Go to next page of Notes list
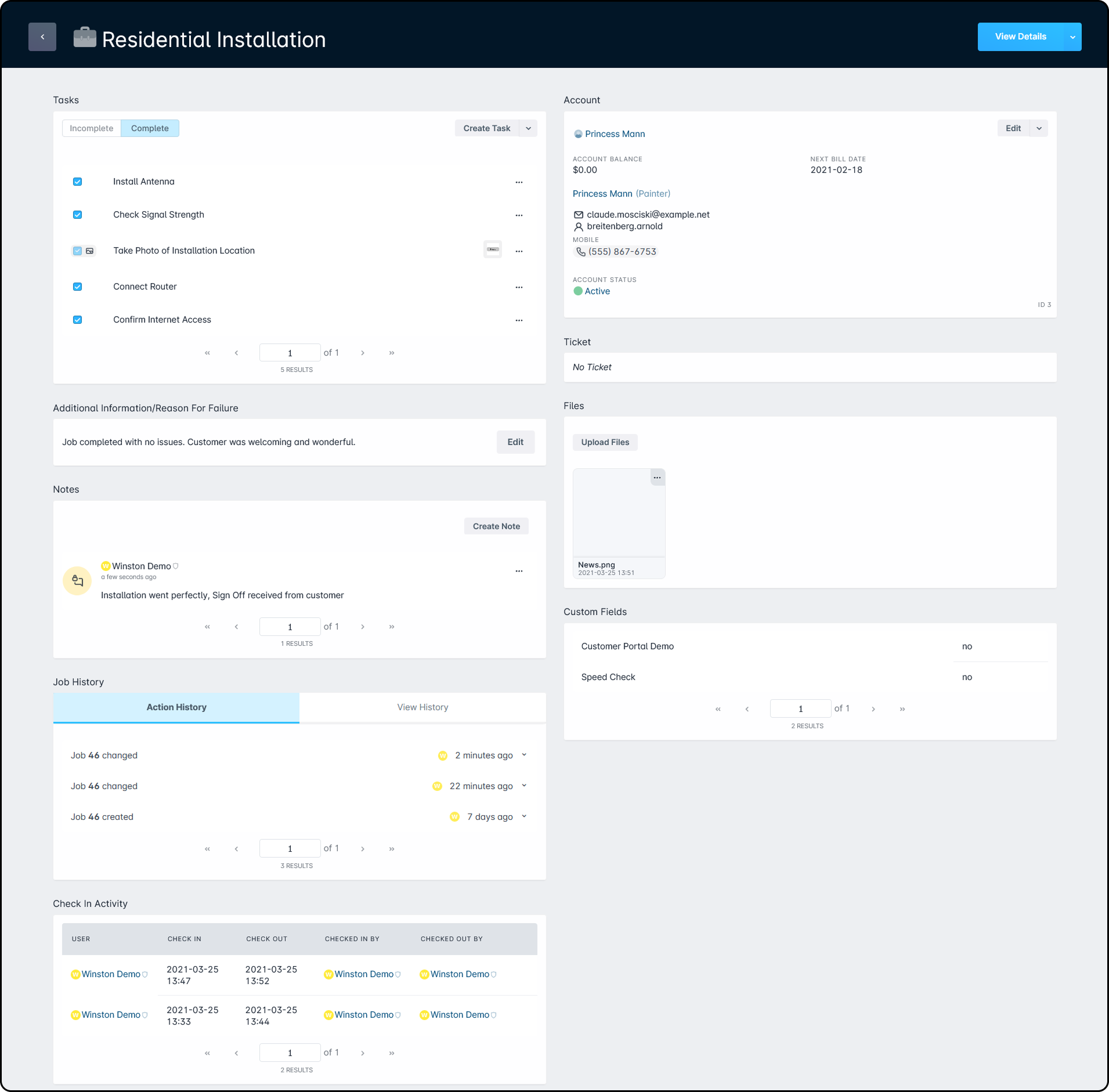 363,627
